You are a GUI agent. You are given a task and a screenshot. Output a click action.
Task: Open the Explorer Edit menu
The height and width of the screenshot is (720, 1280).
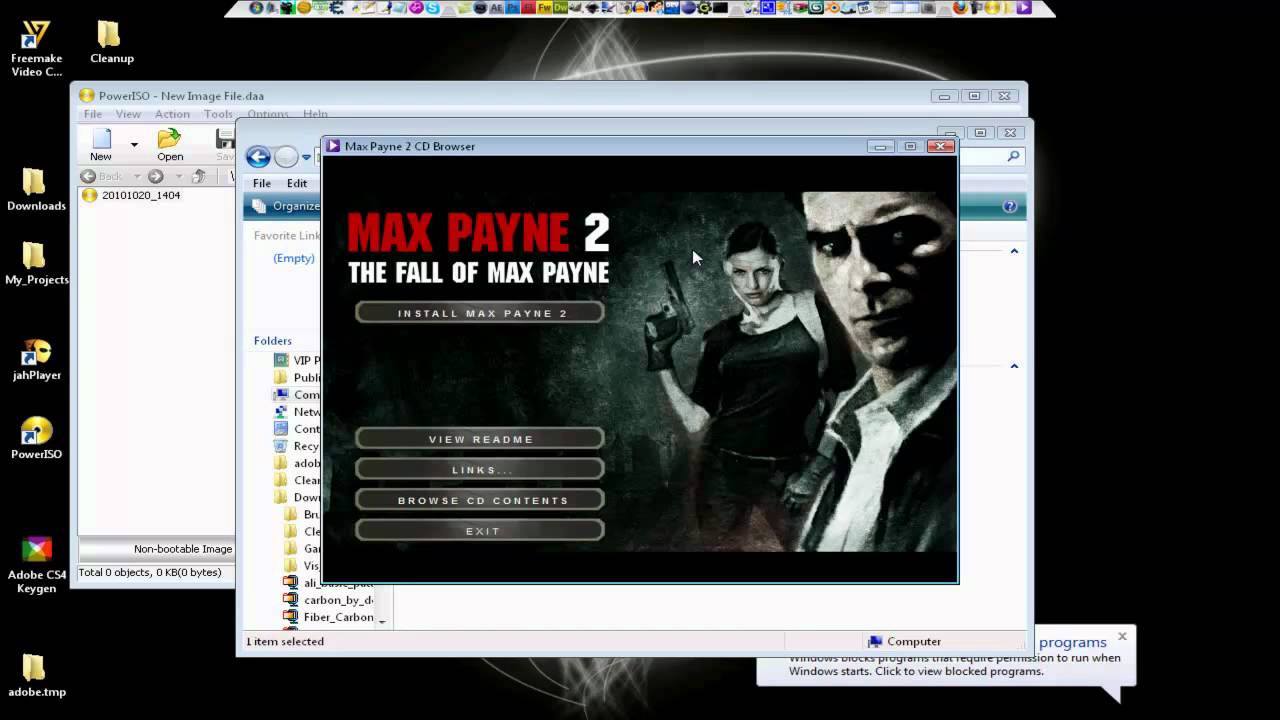coord(297,183)
